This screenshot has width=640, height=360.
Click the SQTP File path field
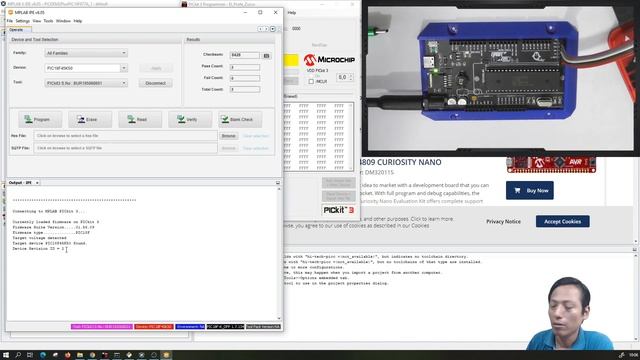click(x=126, y=148)
